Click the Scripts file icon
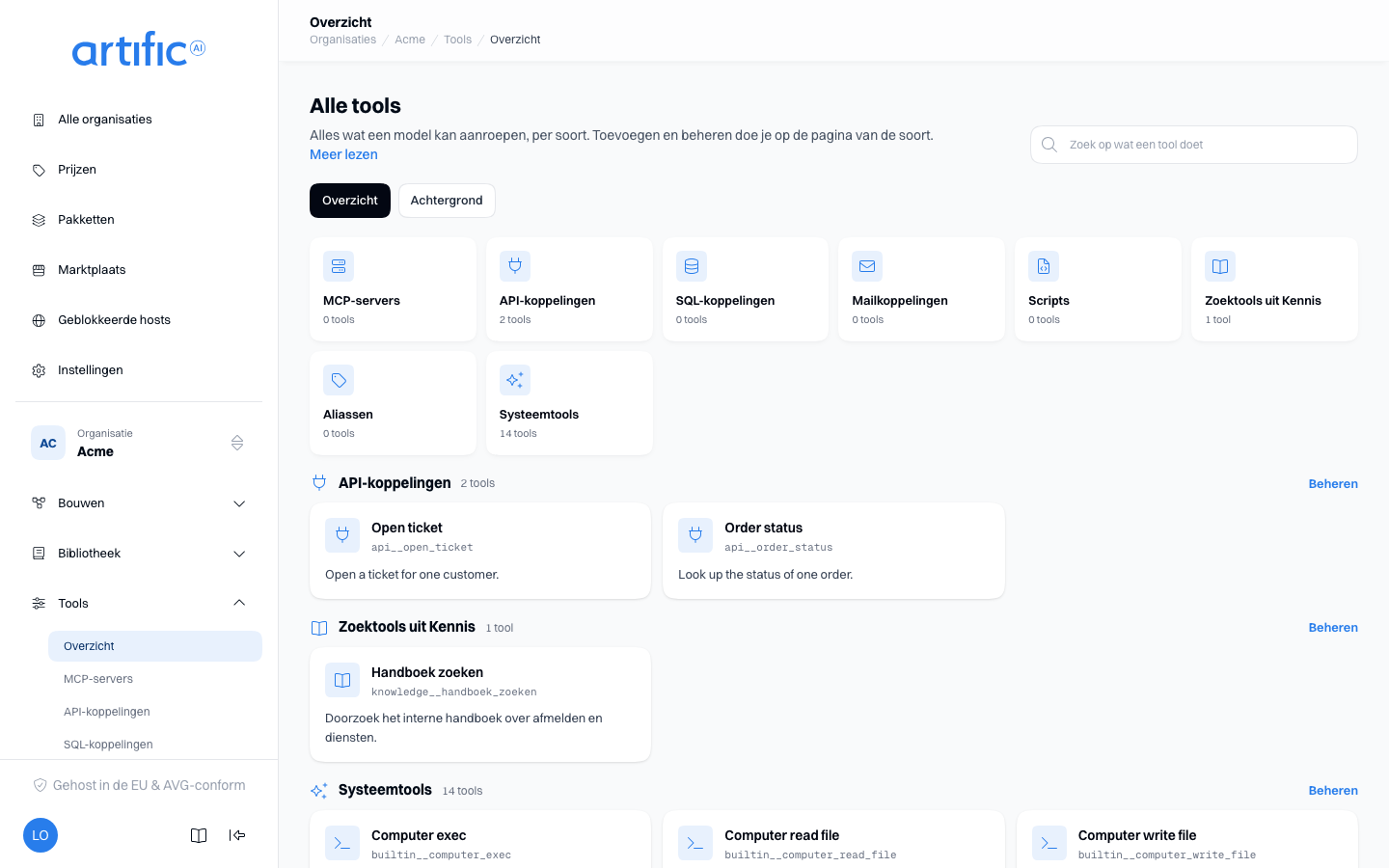Image resolution: width=1389 pixels, height=868 pixels. (1044, 266)
